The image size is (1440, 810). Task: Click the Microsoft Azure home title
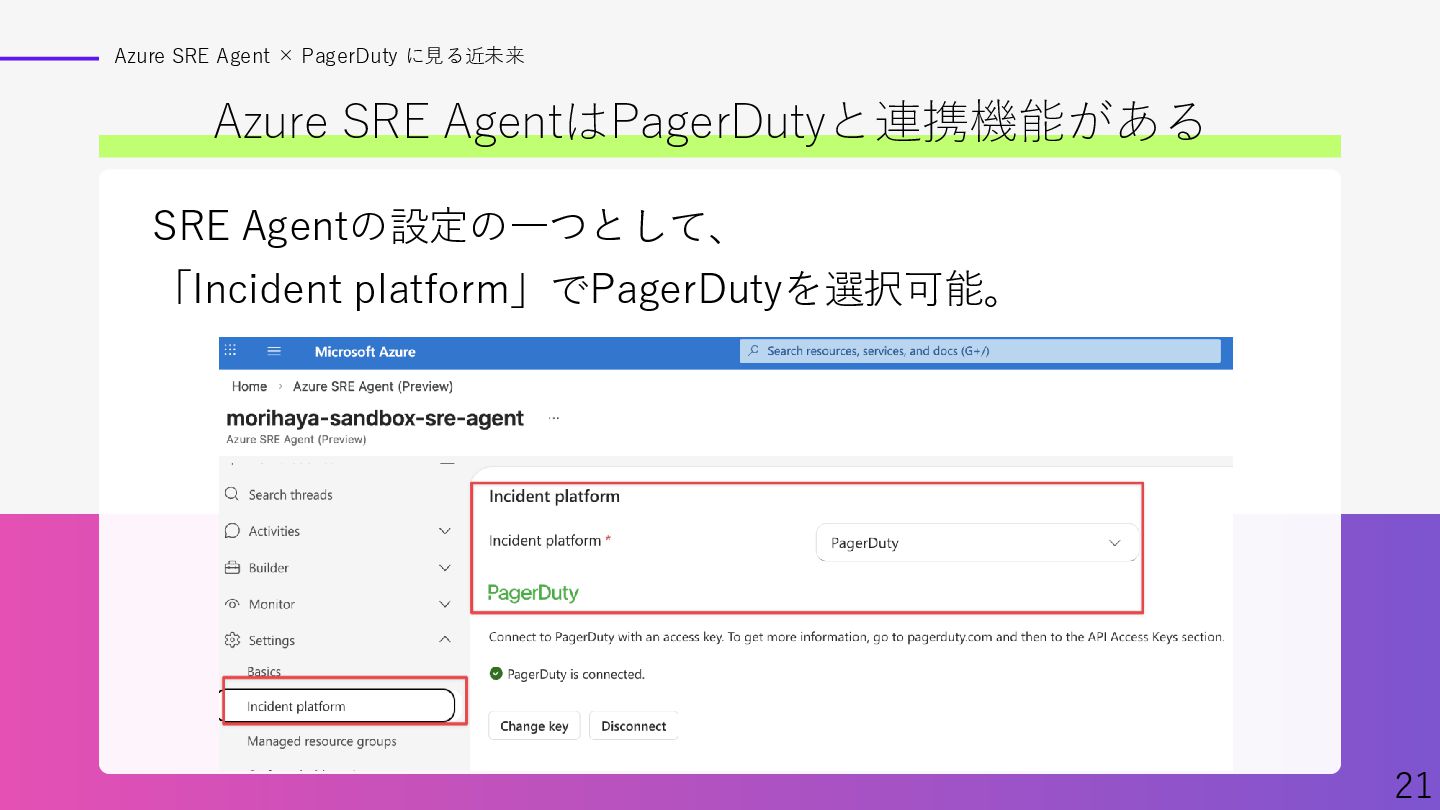tap(365, 352)
